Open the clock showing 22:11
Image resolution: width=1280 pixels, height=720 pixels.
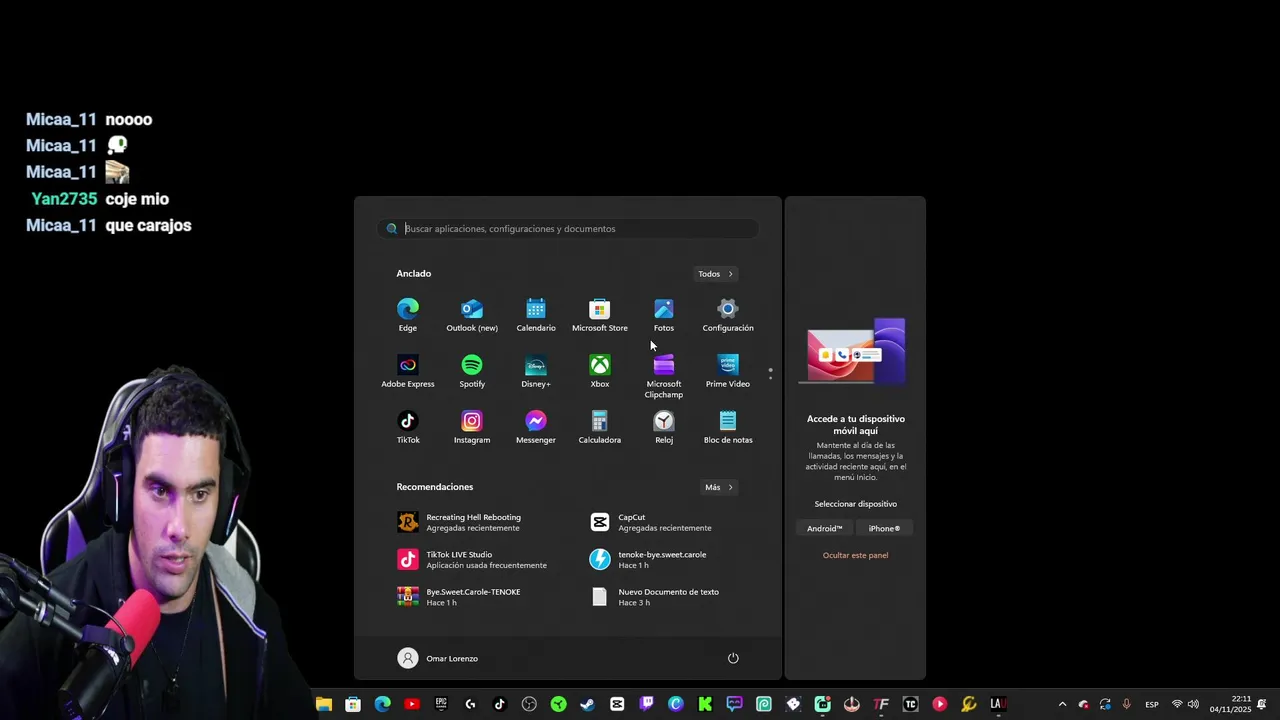pyautogui.click(x=1230, y=704)
